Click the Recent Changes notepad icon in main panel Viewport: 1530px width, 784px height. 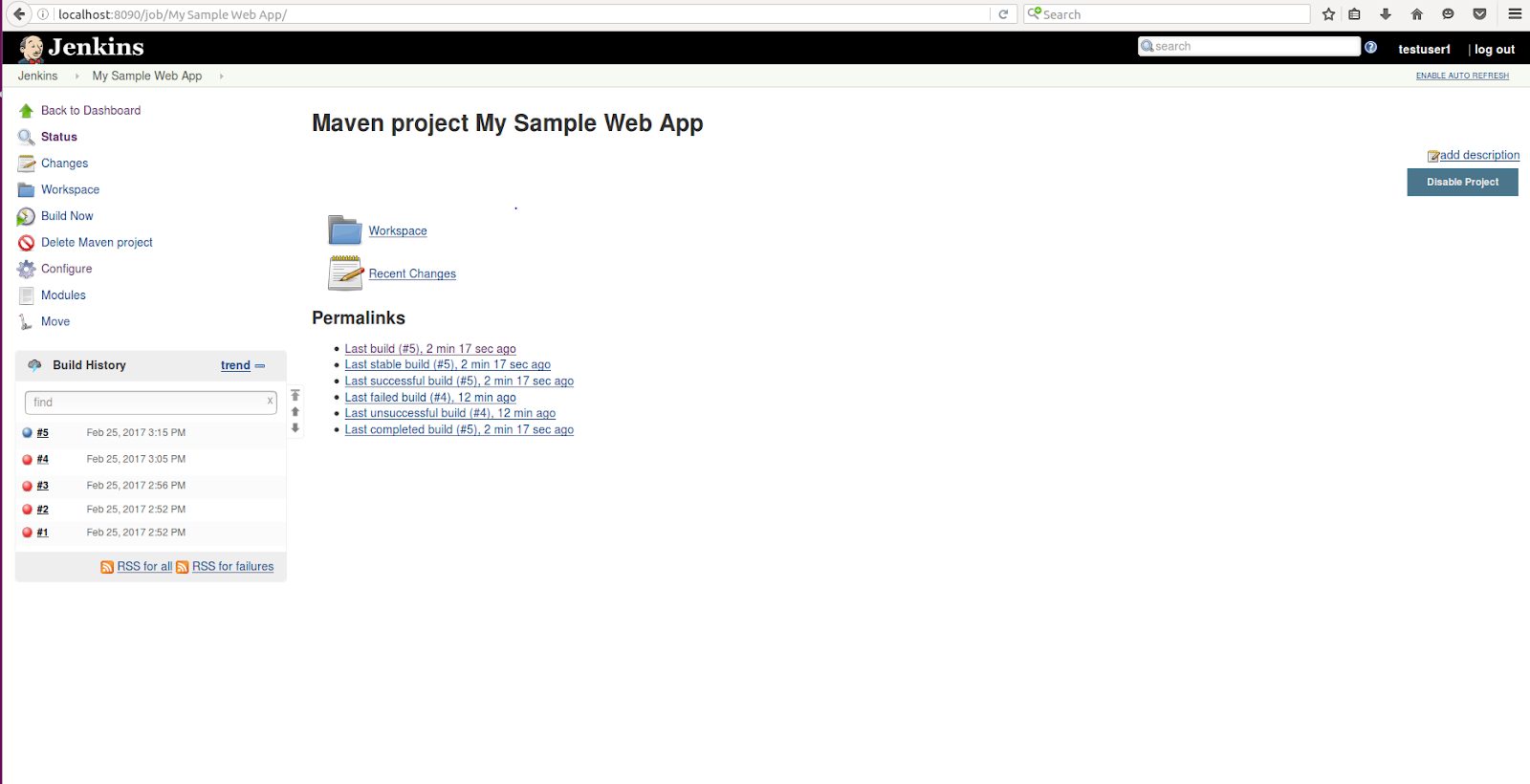[345, 273]
